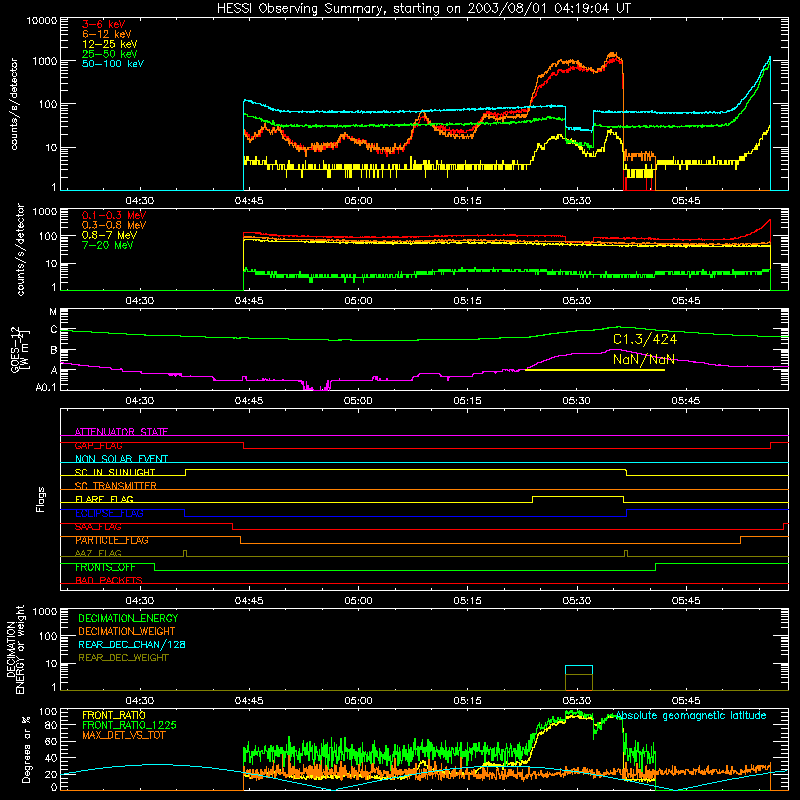Screen dimensions: 800x800
Task: Click the NaN/NaN annotation in GOES panel
Action: click(x=643, y=359)
